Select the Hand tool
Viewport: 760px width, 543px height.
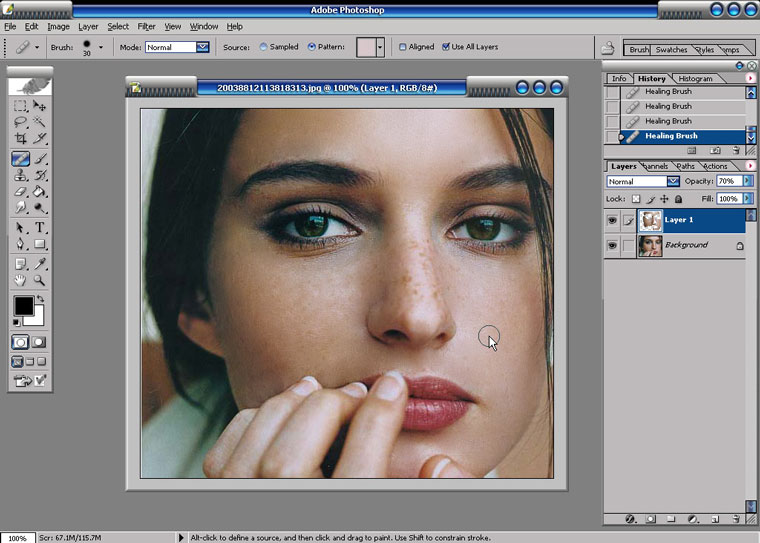(20, 281)
